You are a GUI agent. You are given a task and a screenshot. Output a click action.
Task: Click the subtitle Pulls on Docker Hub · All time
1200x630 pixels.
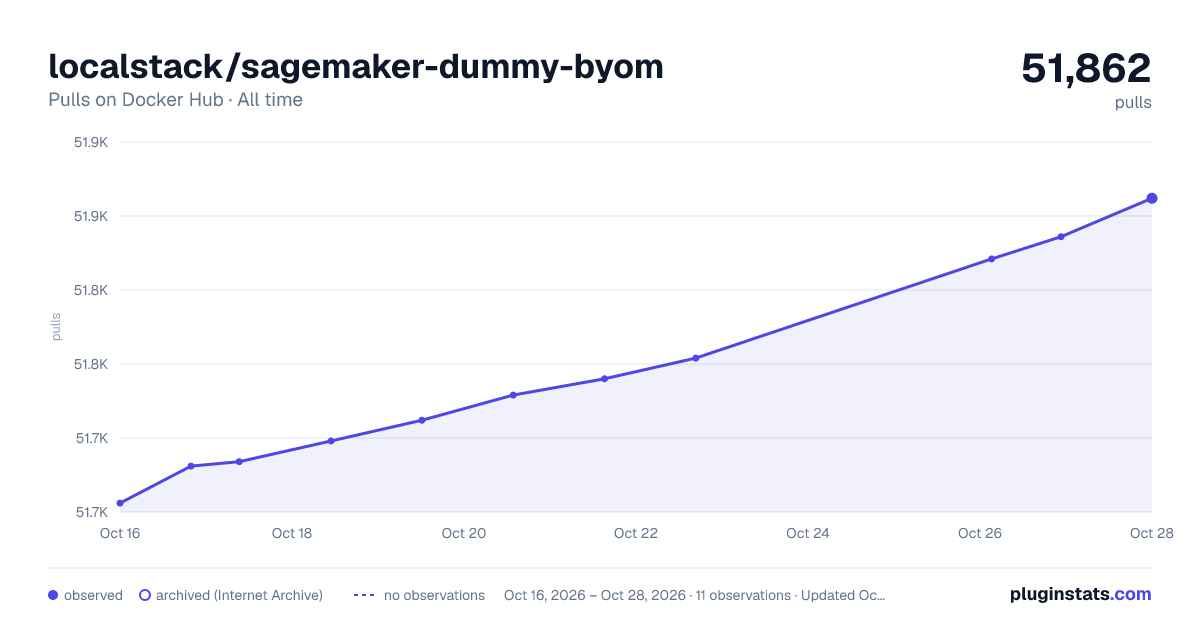pyautogui.click(x=175, y=100)
